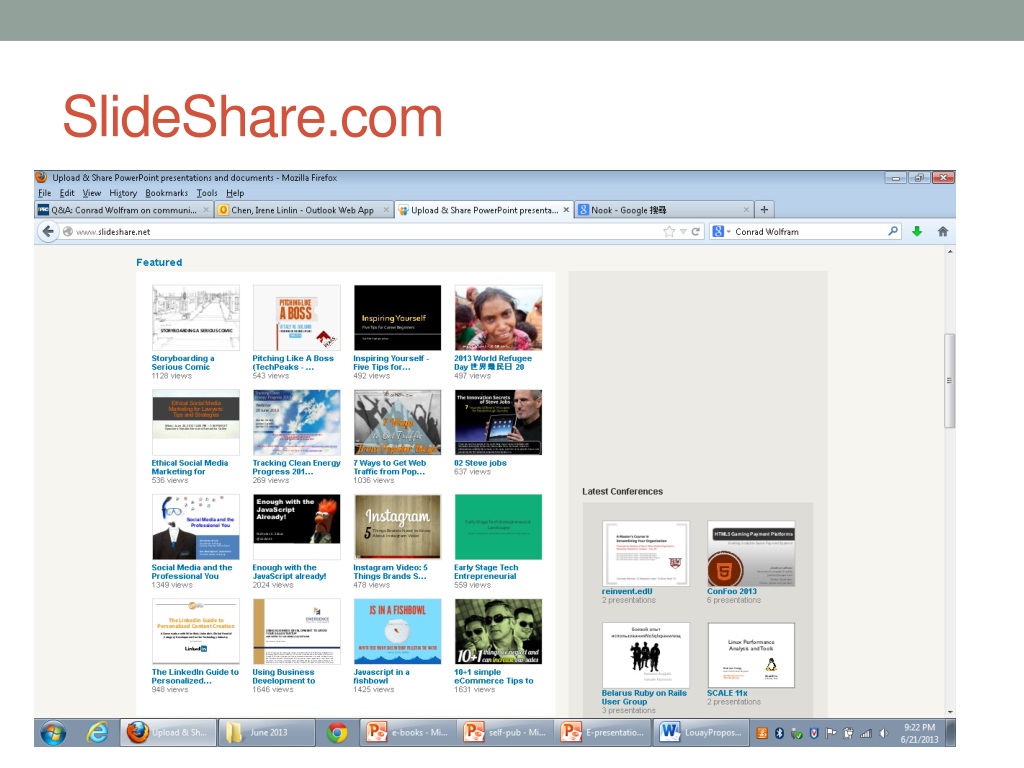Viewport: 1024px width, 768px height.
Task: Open 2013 World Refugee Day link
Action: [492, 362]
